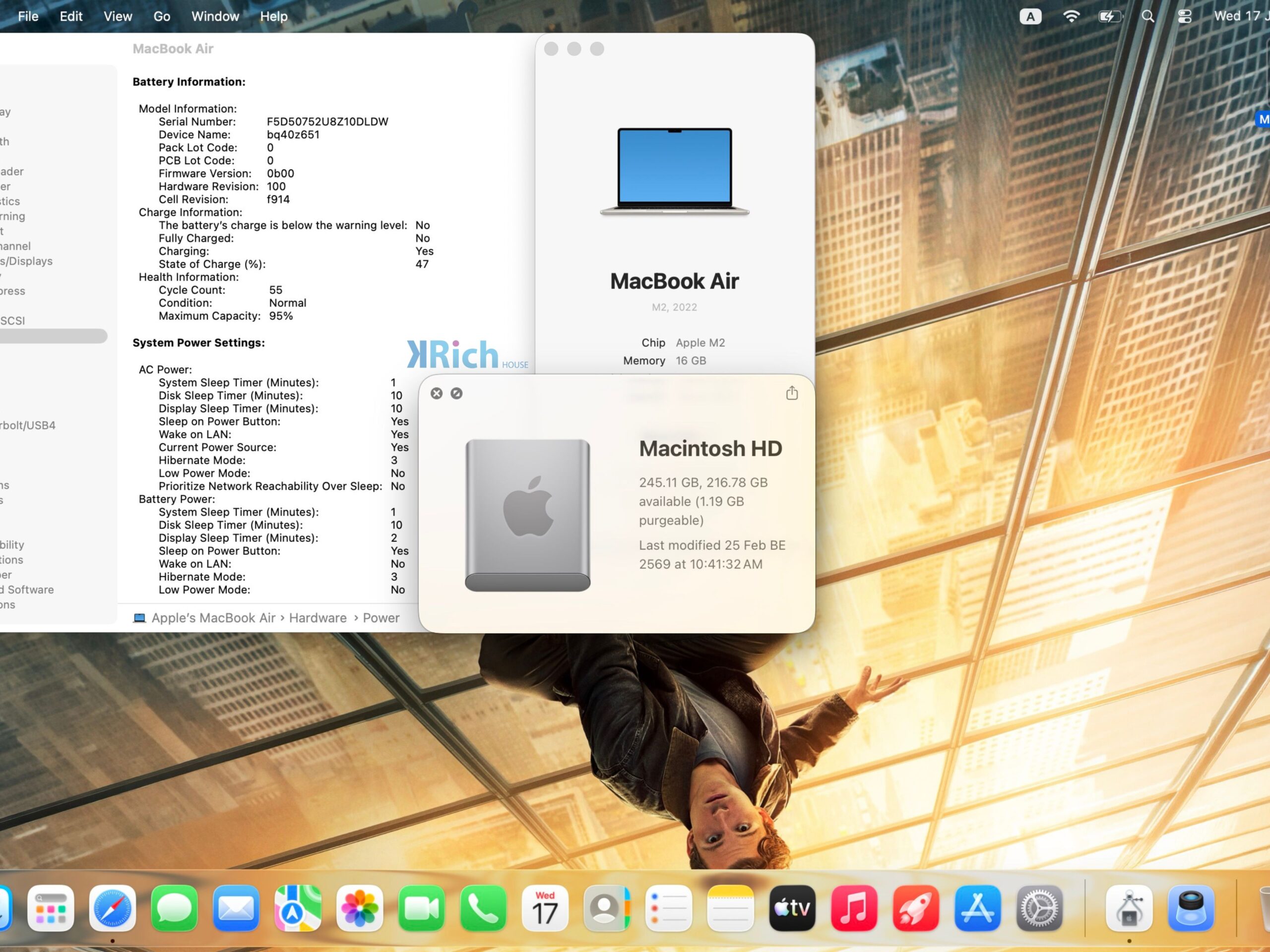Open Notes app in Dock
This screenshot has width=1270, height=952.
coord(730,908)
